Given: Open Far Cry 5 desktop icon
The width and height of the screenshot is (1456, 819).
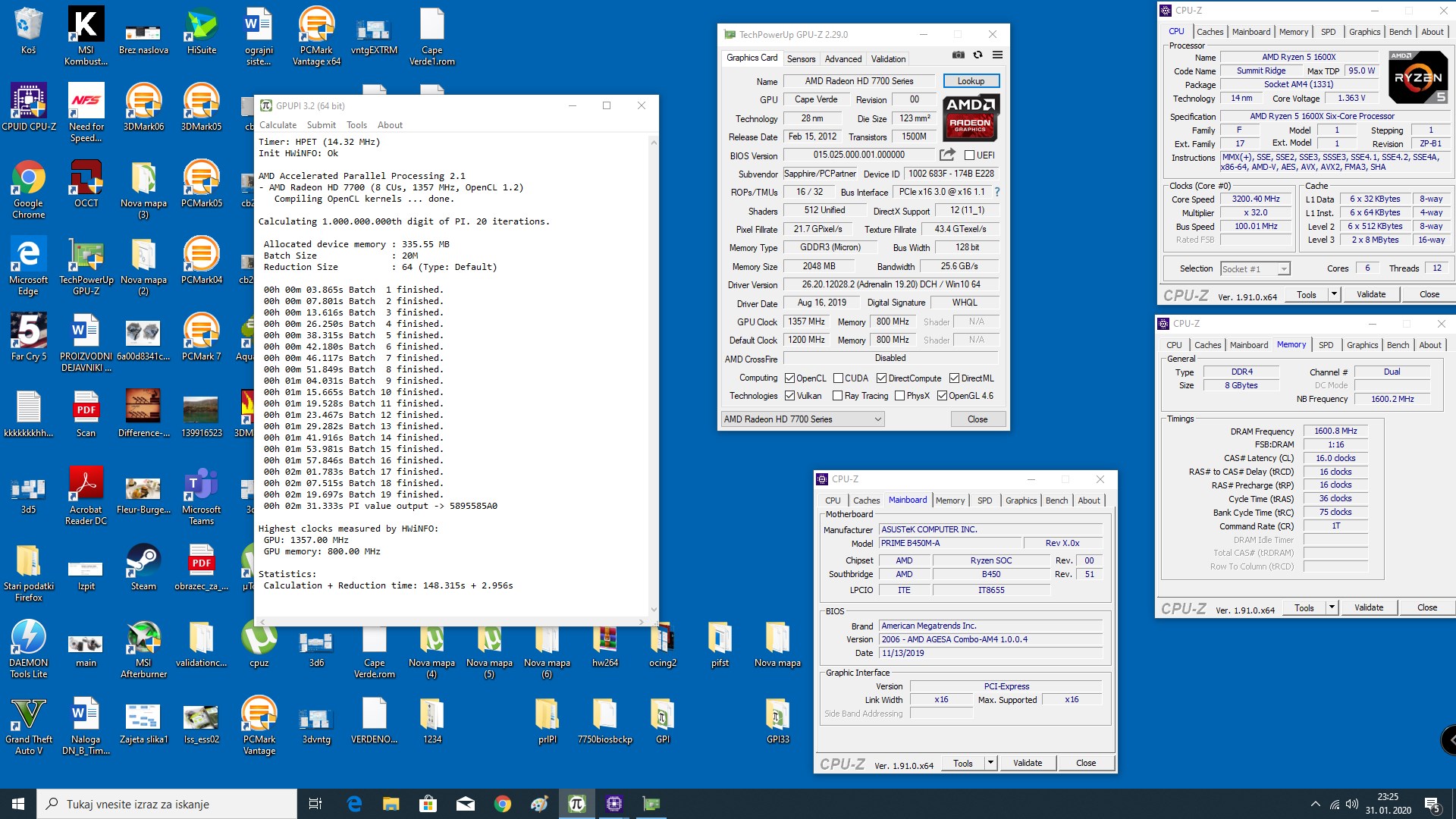Looking at the screenshot, I should [x=29, y=337].
